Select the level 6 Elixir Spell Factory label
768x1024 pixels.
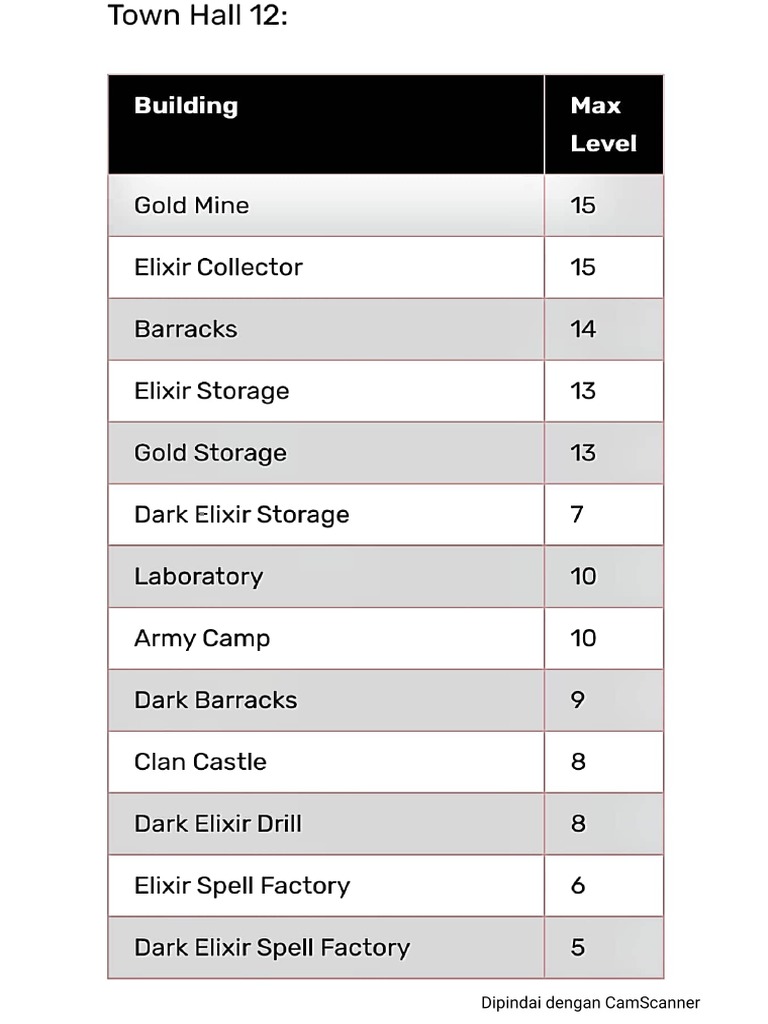point(242,886)
